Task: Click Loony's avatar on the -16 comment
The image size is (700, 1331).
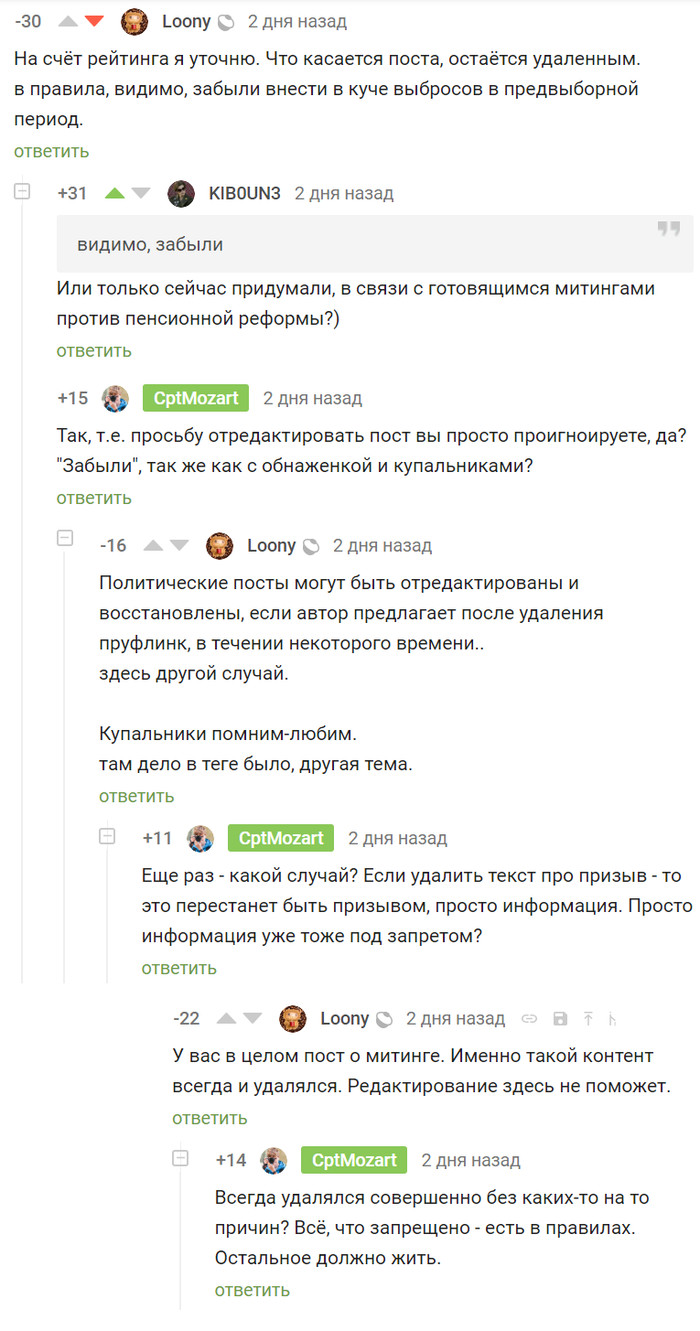Action: (x=219, y=545)
